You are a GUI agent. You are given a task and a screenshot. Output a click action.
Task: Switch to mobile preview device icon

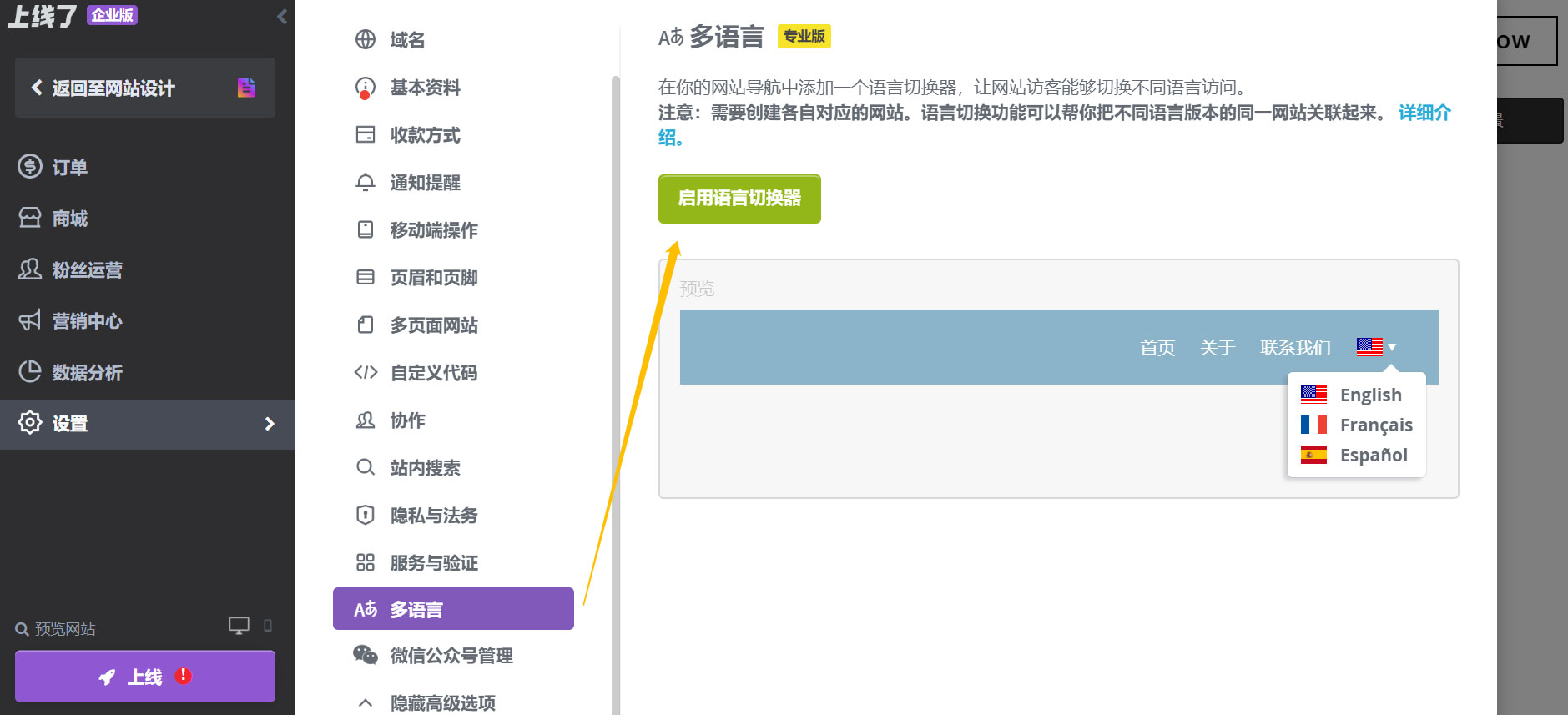[x=268, y=626]
